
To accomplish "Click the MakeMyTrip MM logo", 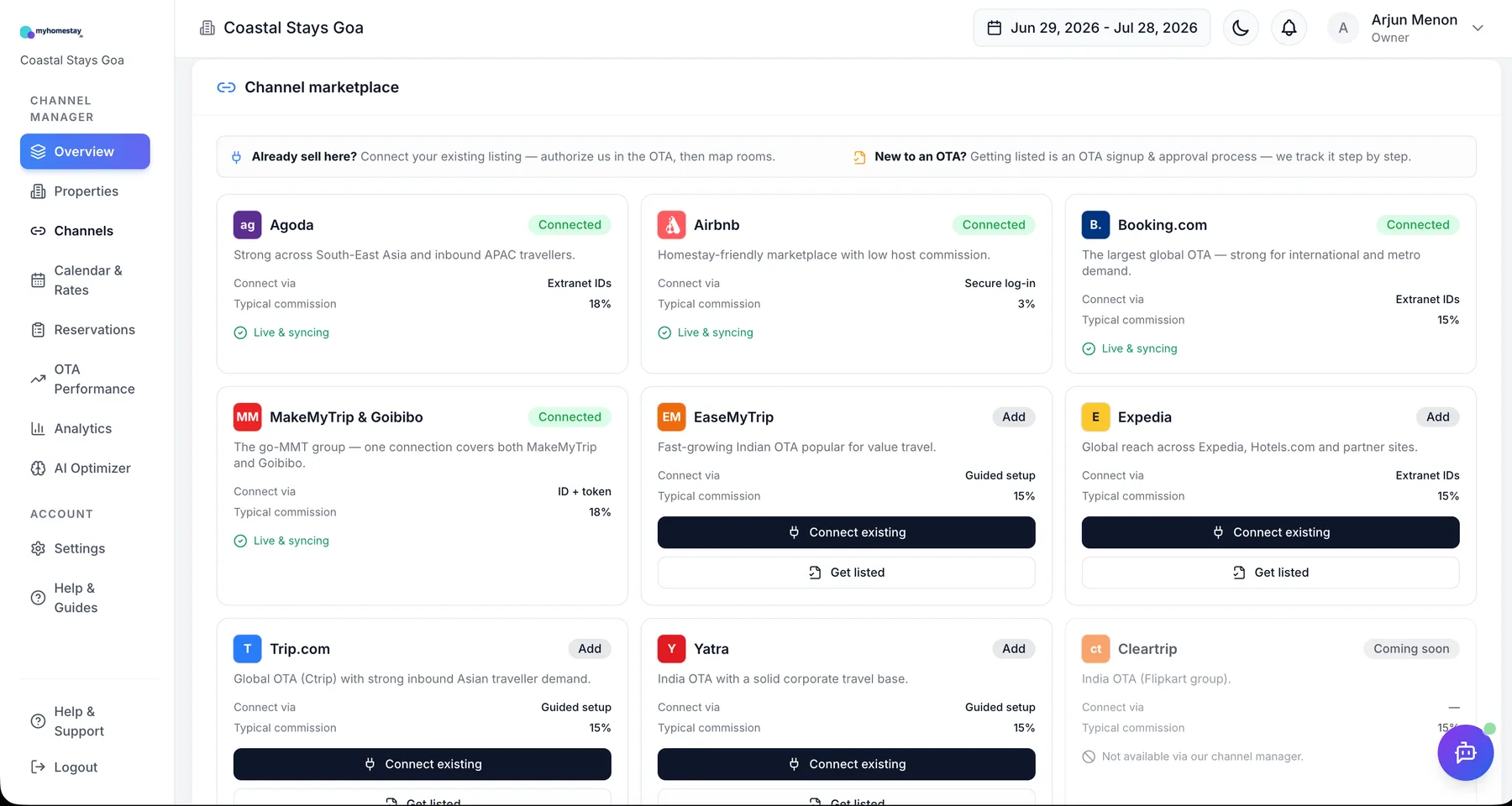I will [248, 417].
